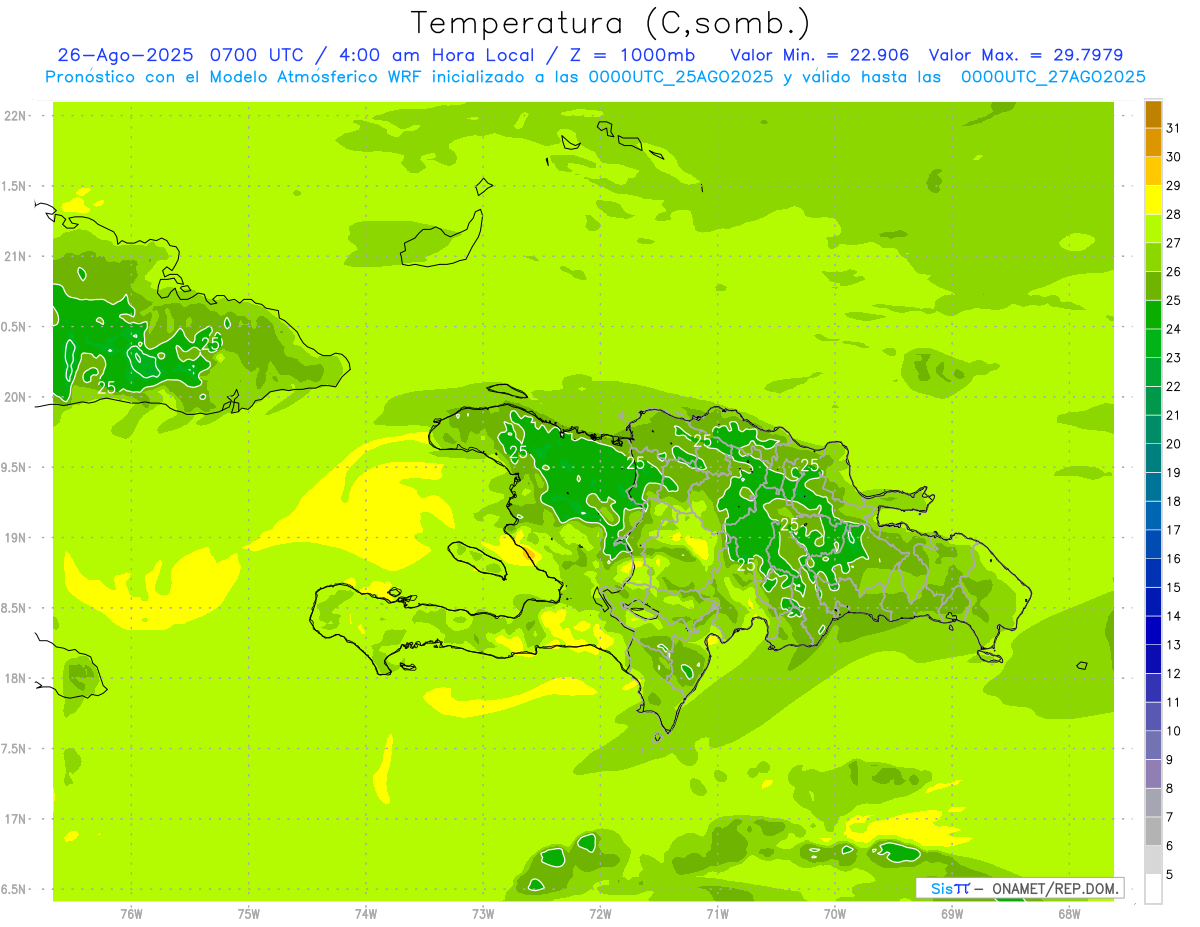
Task: Click the colorbar value label "13"
Action: 1174,645
